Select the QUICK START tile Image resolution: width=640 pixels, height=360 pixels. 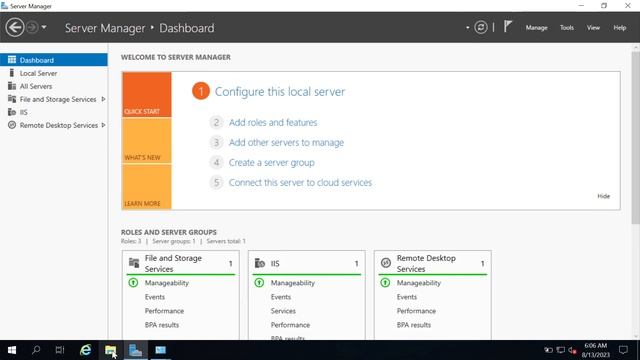(x=147, y=95)
